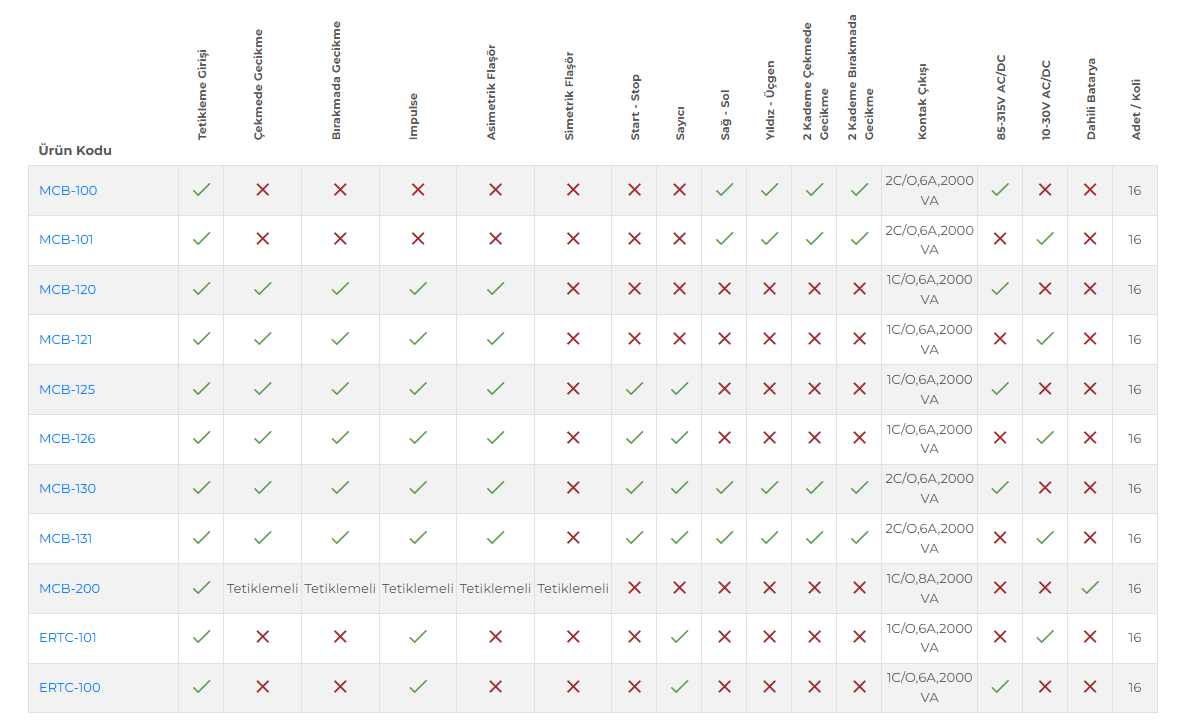Click the 10-30V AC/DC checkmark for MCB-121
This screenshot has width=1182, height=725.
coord(1045,339)
